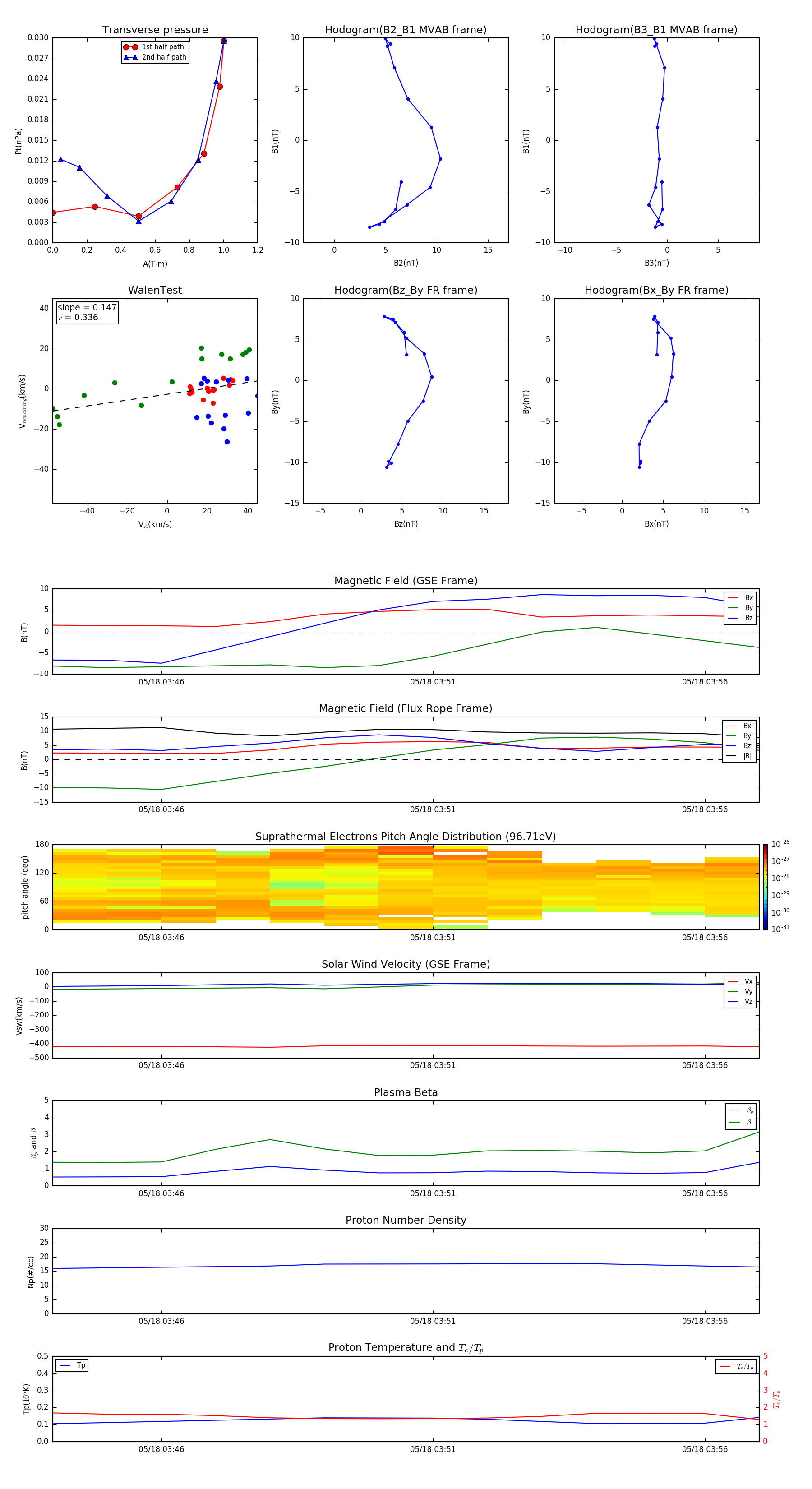
Task: Click 'Hodogram(Bz_By FR frame)' title
Action: pos(406,290)
